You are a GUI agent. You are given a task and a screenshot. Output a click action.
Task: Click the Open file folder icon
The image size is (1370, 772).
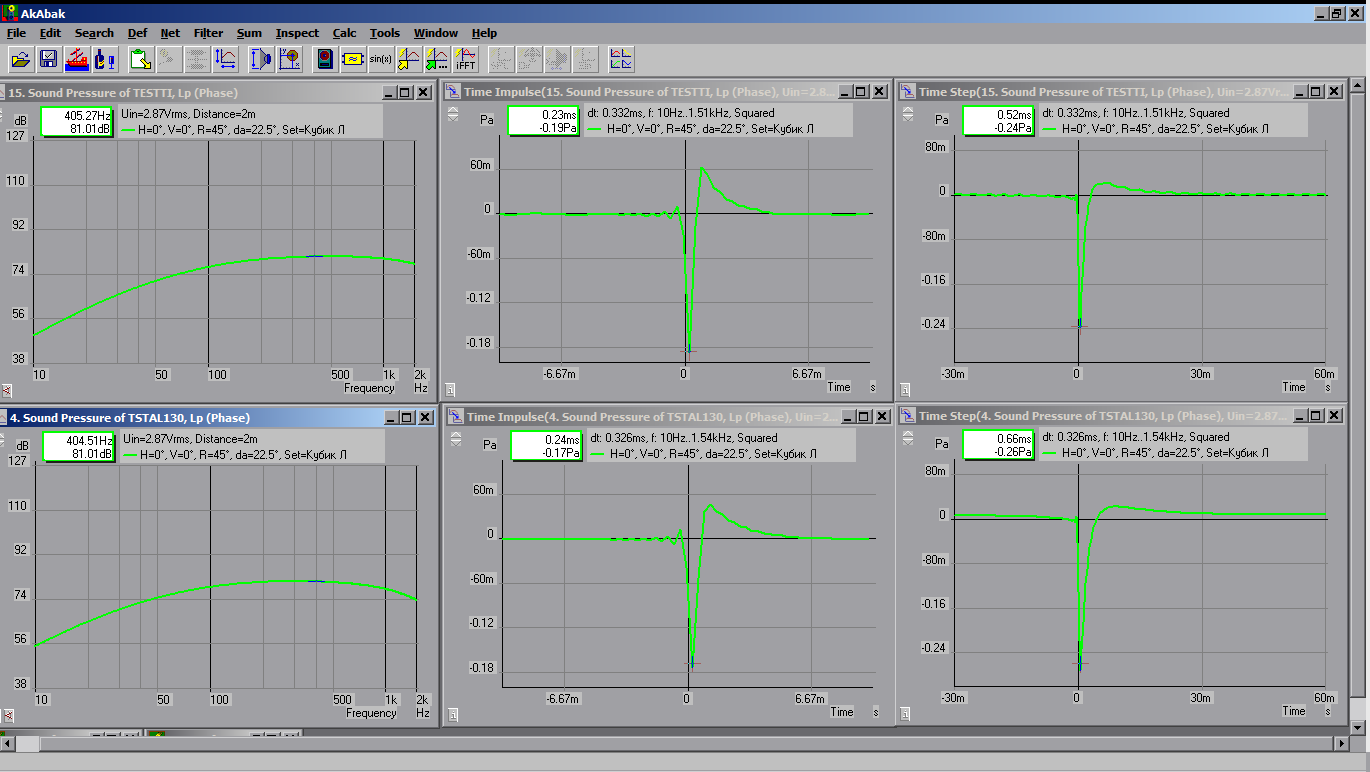(x=21, y=60)
